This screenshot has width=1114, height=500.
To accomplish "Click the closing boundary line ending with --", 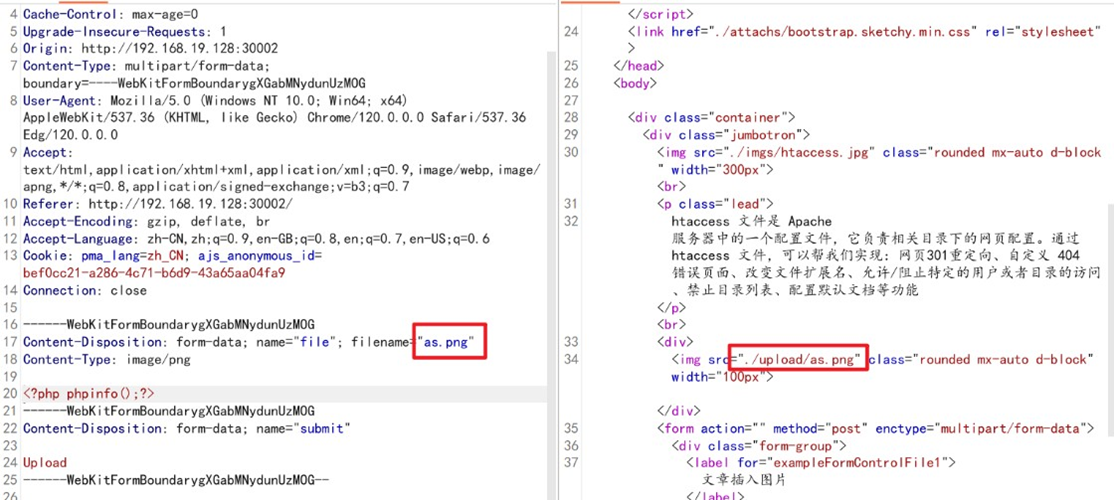I will click(175, 479).
